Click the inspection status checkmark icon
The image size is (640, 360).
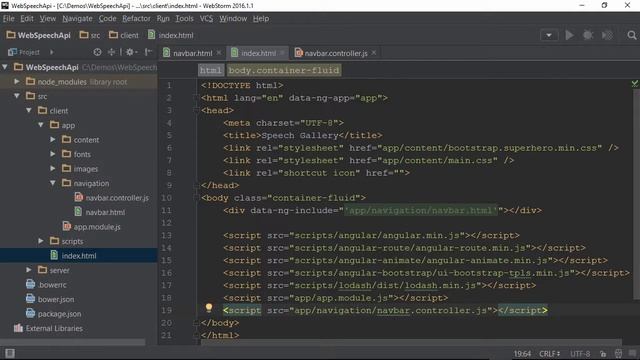tap(635, 84)
